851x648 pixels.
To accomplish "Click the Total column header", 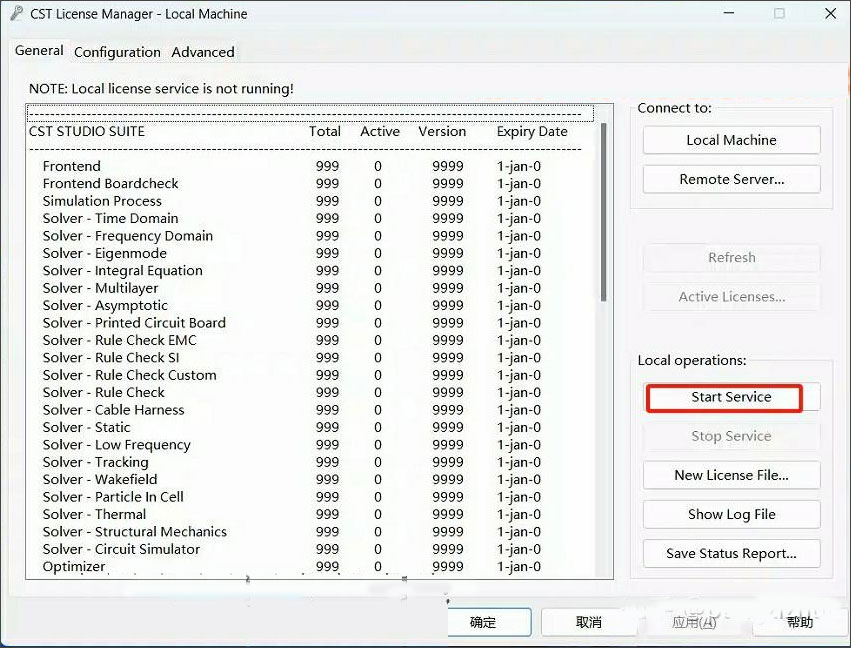I will pos(325,131).
